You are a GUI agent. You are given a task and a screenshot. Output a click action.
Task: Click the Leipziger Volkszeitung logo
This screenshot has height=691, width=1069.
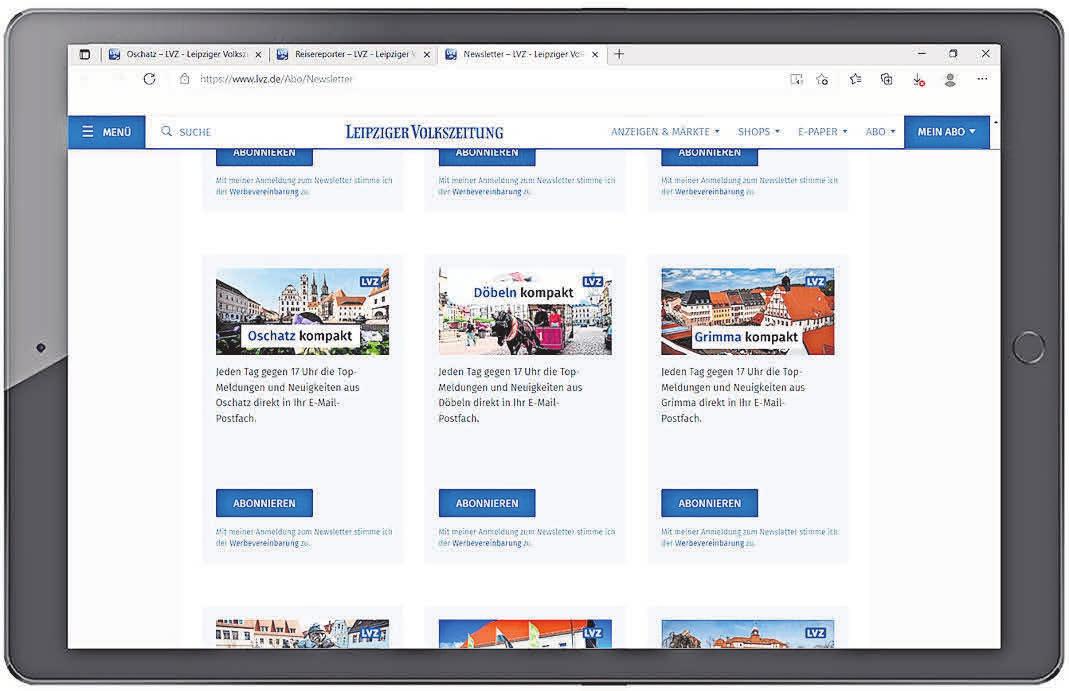(424, 132)
